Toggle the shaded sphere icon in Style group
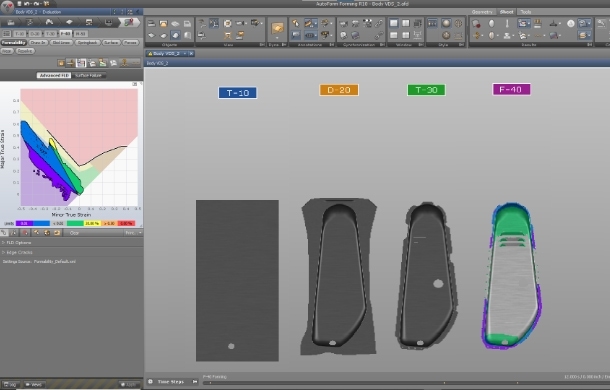This screenshot has height=390, width=610. tap(446, 23)
